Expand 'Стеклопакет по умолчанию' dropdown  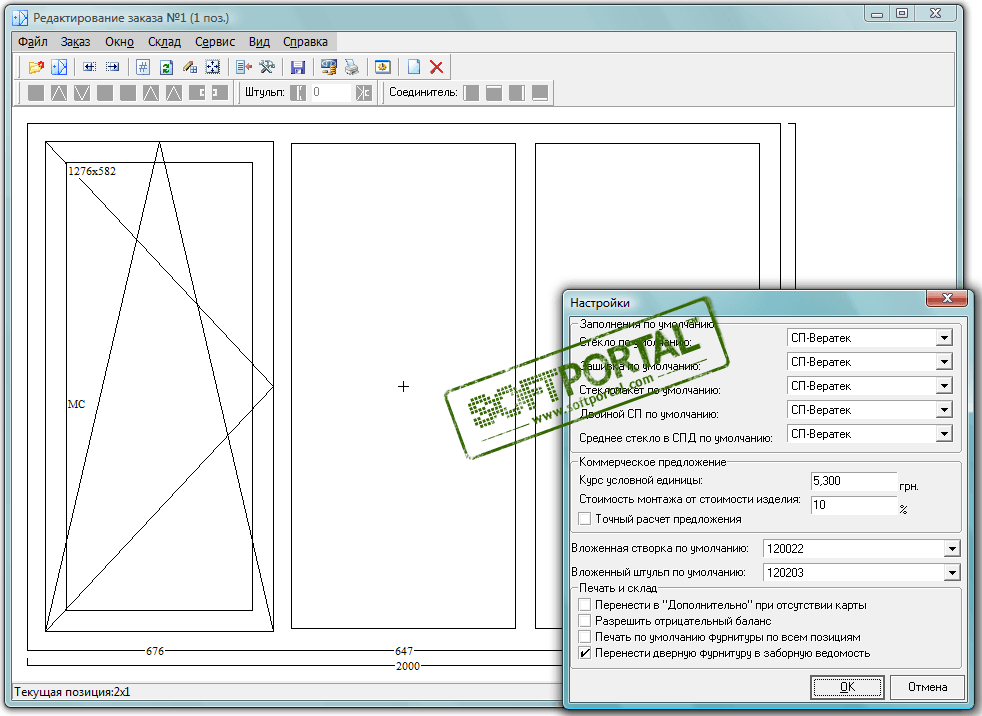coord(944,386)
